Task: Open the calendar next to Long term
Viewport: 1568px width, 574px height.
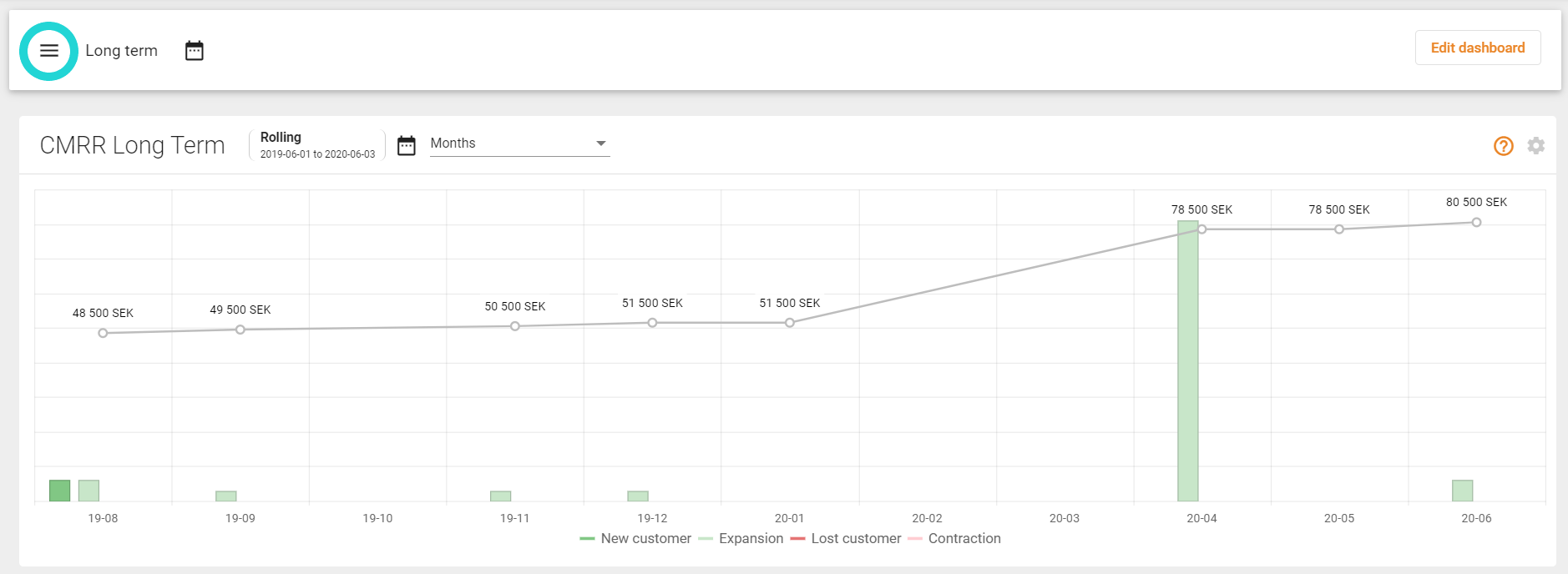Action: click(195, 51)
